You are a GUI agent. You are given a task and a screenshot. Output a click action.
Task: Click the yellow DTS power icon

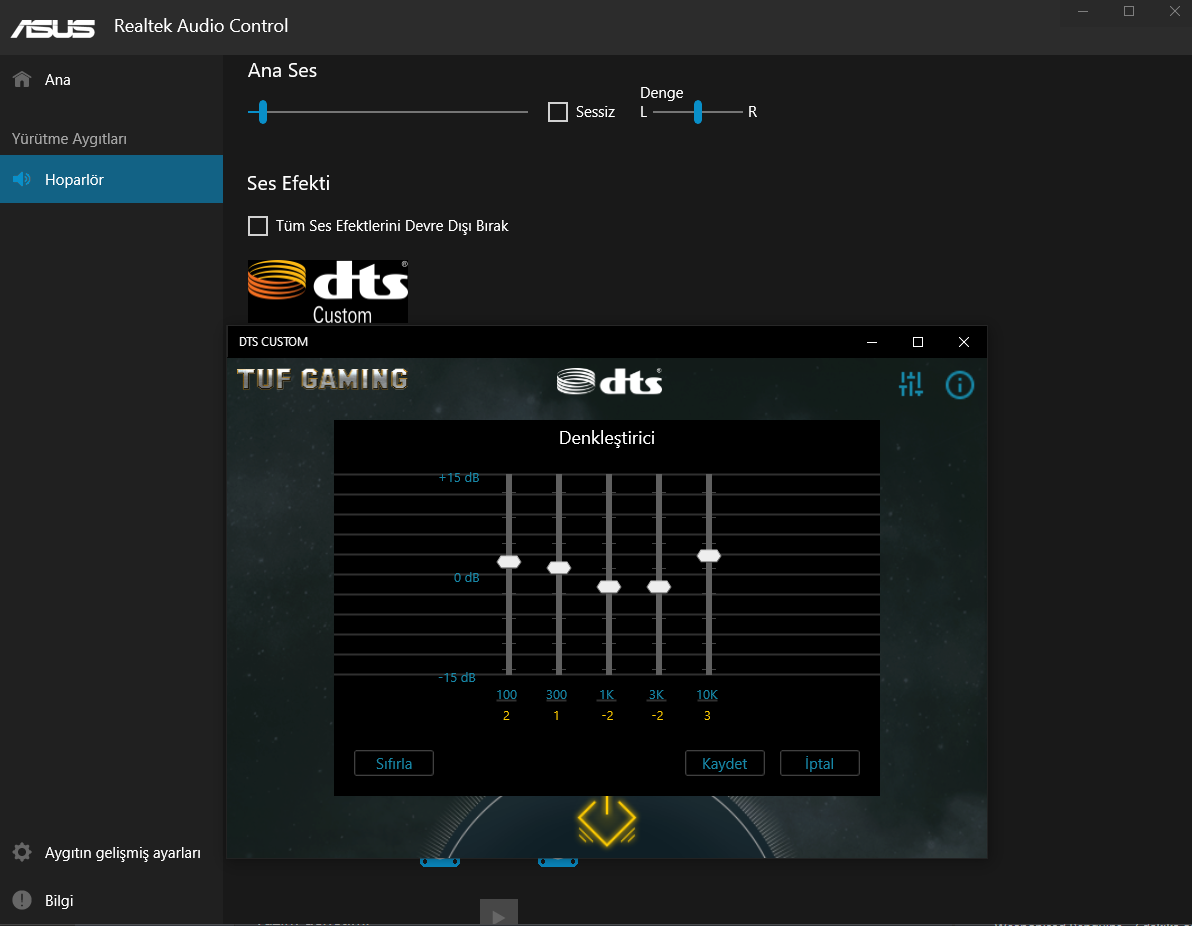tap(607, 821)
